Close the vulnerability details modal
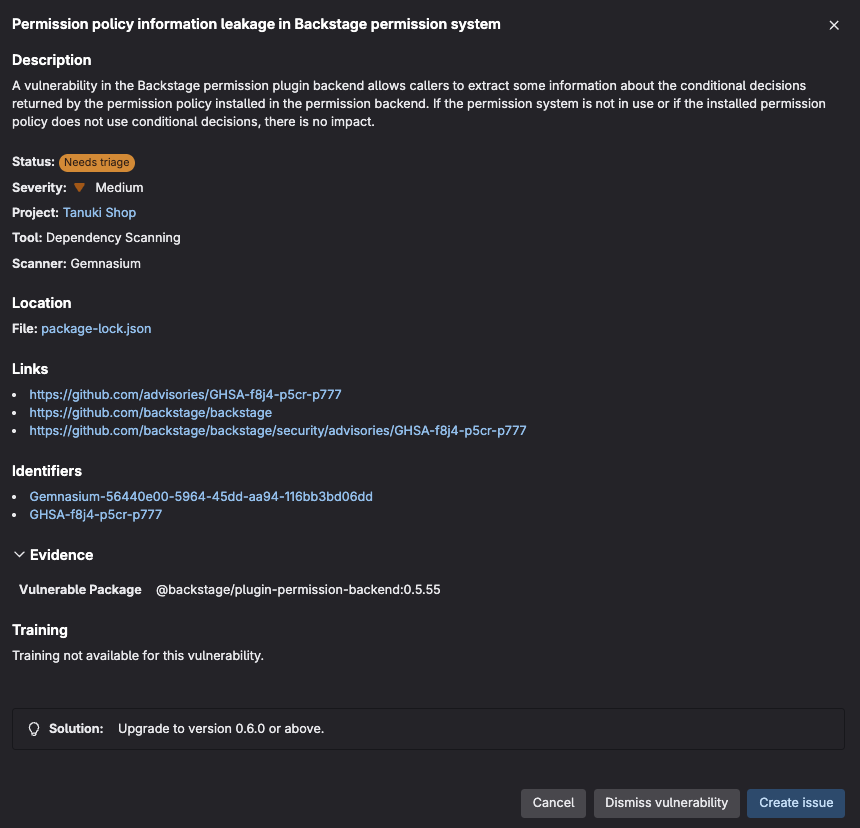This screenshot has height=828, width=860. 834,25
